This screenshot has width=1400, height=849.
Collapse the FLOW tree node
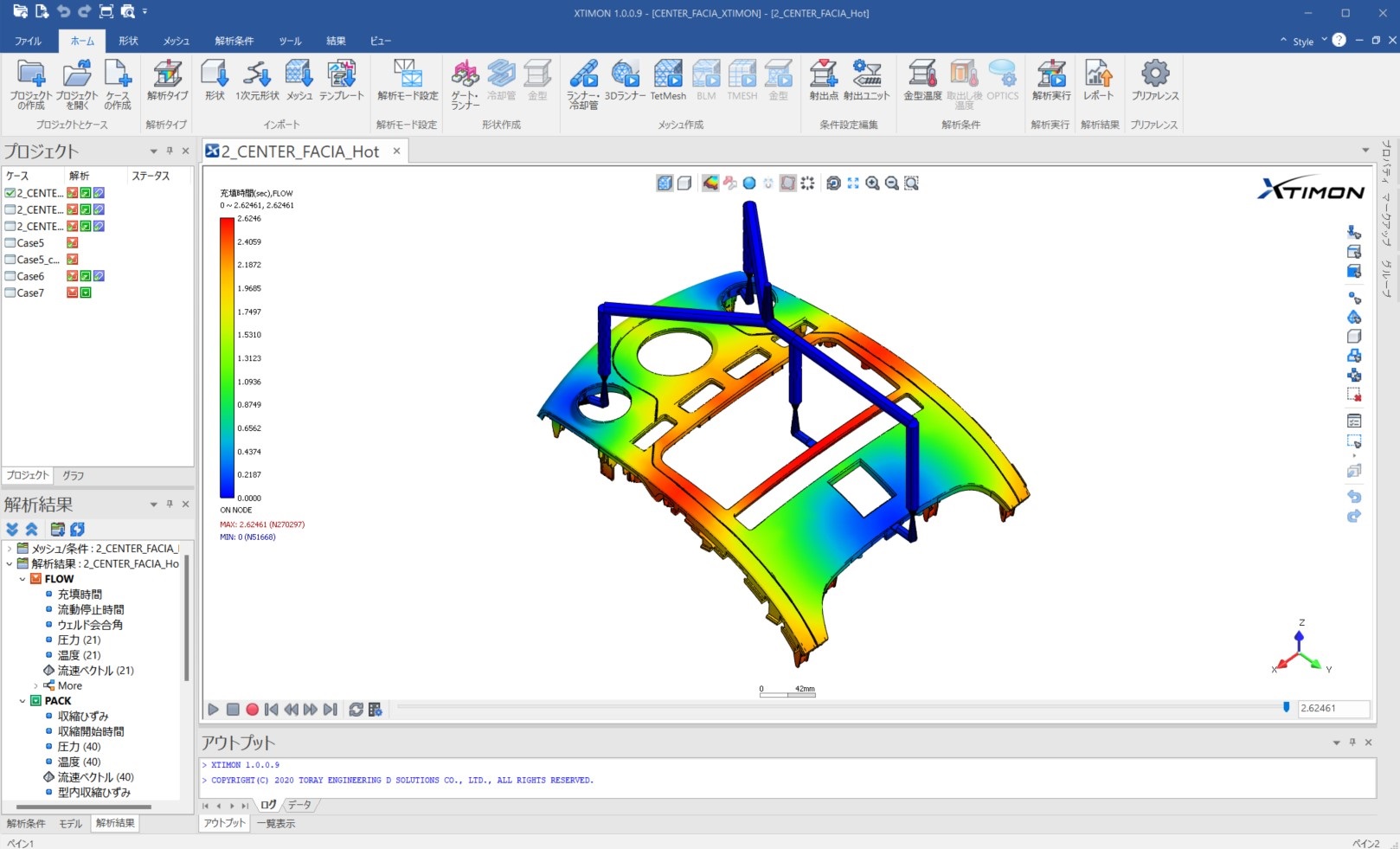tap(22, 579)
